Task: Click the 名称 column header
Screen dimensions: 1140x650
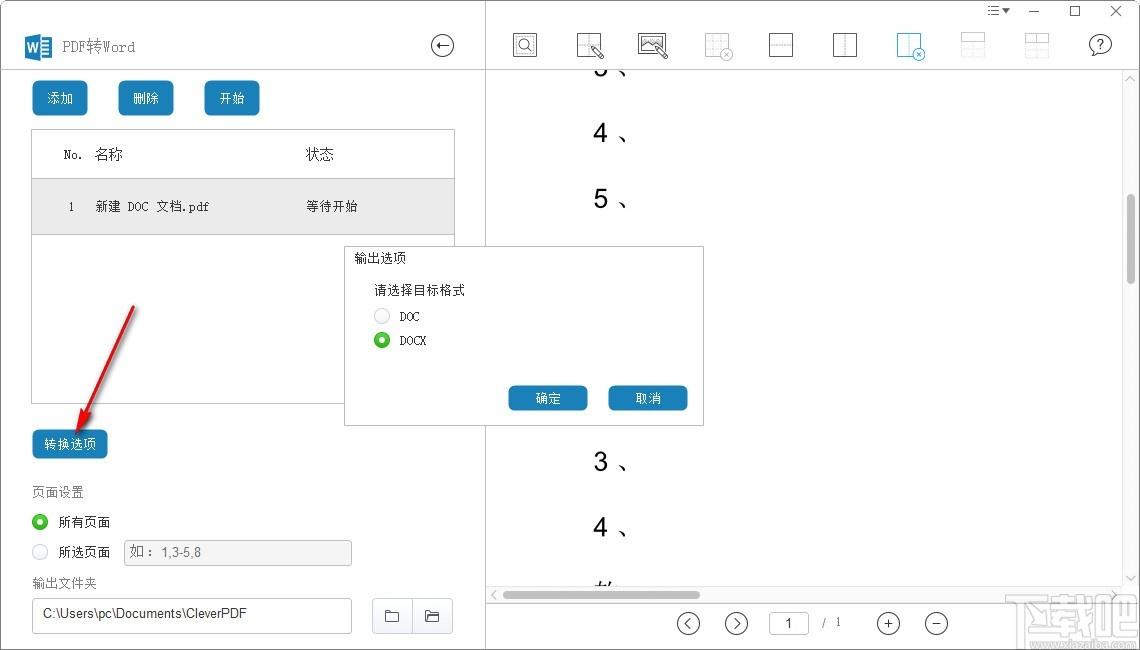Action: point(109,154)
